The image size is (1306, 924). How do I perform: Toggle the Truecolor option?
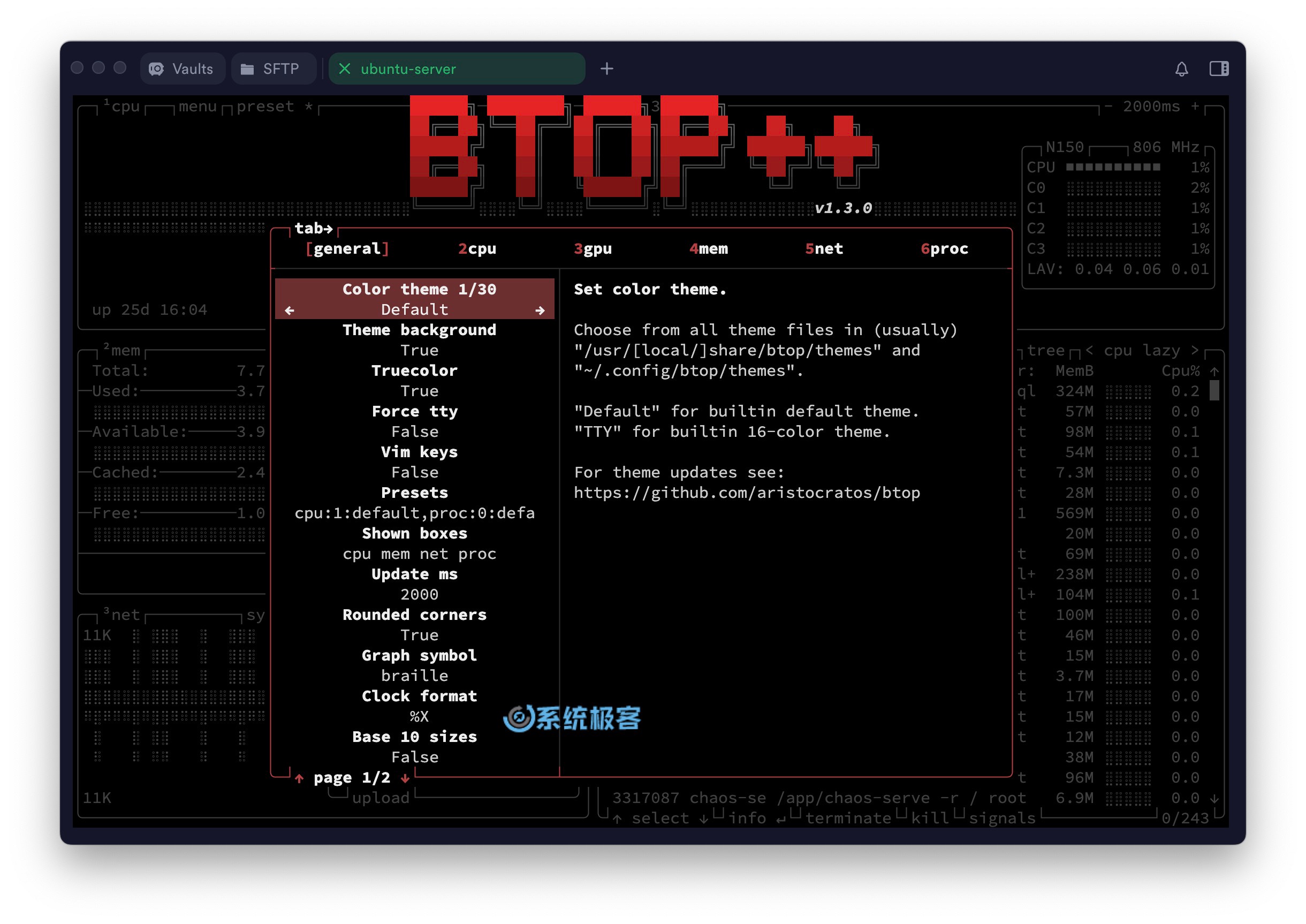pos(415,381)
